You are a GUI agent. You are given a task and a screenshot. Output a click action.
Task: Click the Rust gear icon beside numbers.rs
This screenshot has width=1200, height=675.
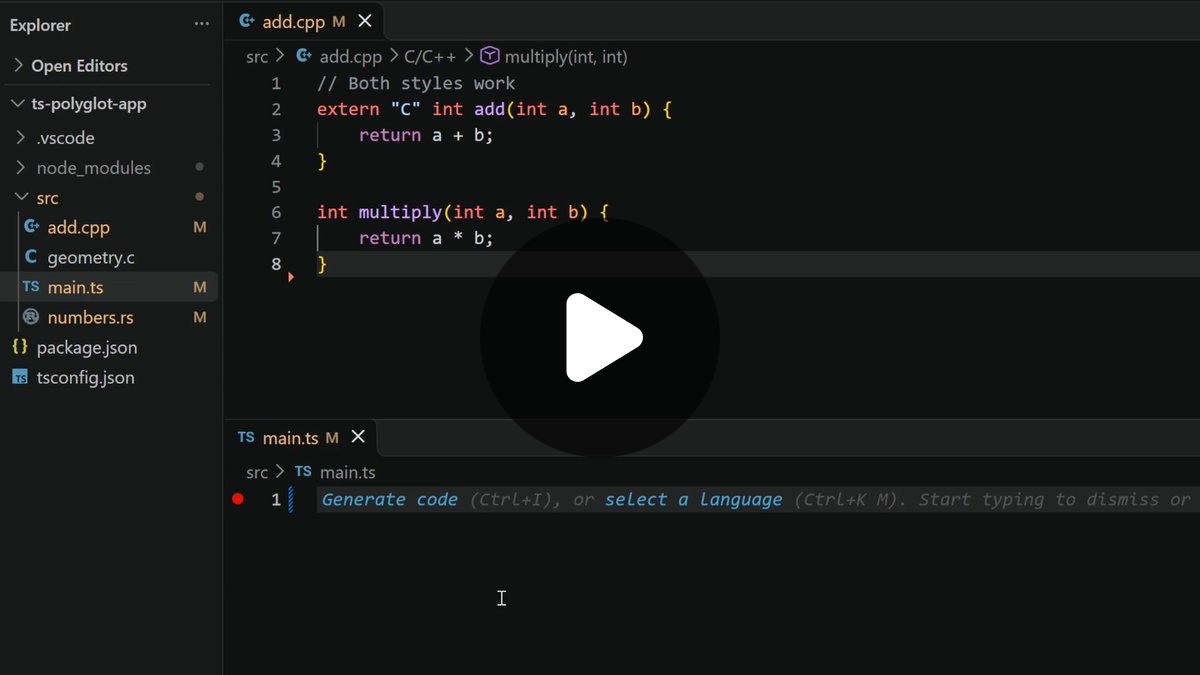tap(30, 317)
